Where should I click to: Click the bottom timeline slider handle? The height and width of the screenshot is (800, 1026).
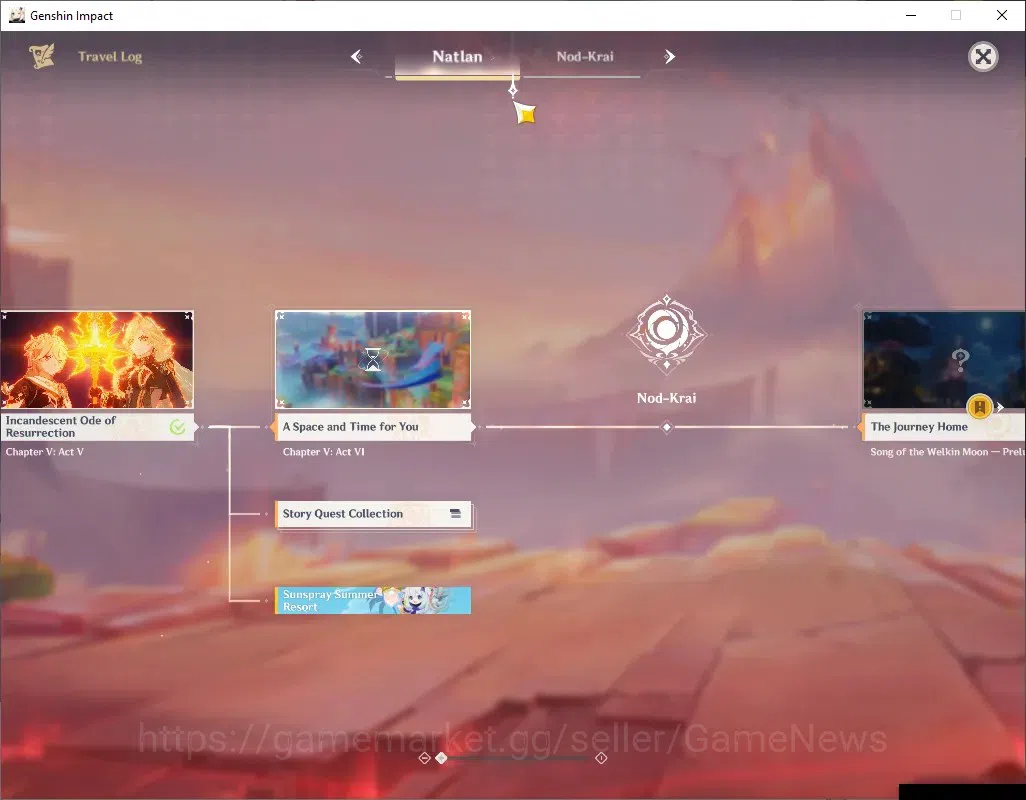[441, 758]
